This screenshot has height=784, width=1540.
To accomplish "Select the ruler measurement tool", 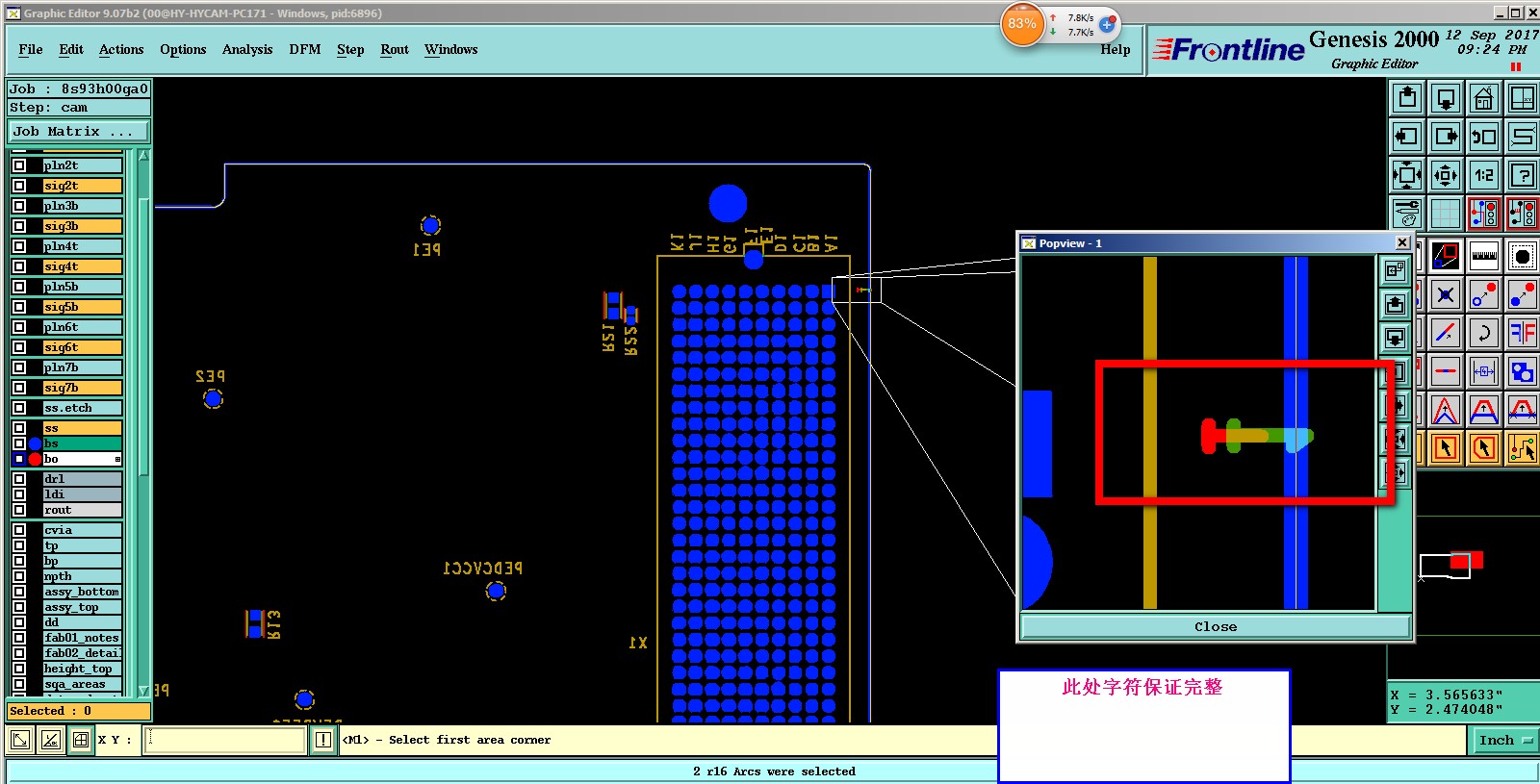I will pyautogui.click(x=1484, y=256).
